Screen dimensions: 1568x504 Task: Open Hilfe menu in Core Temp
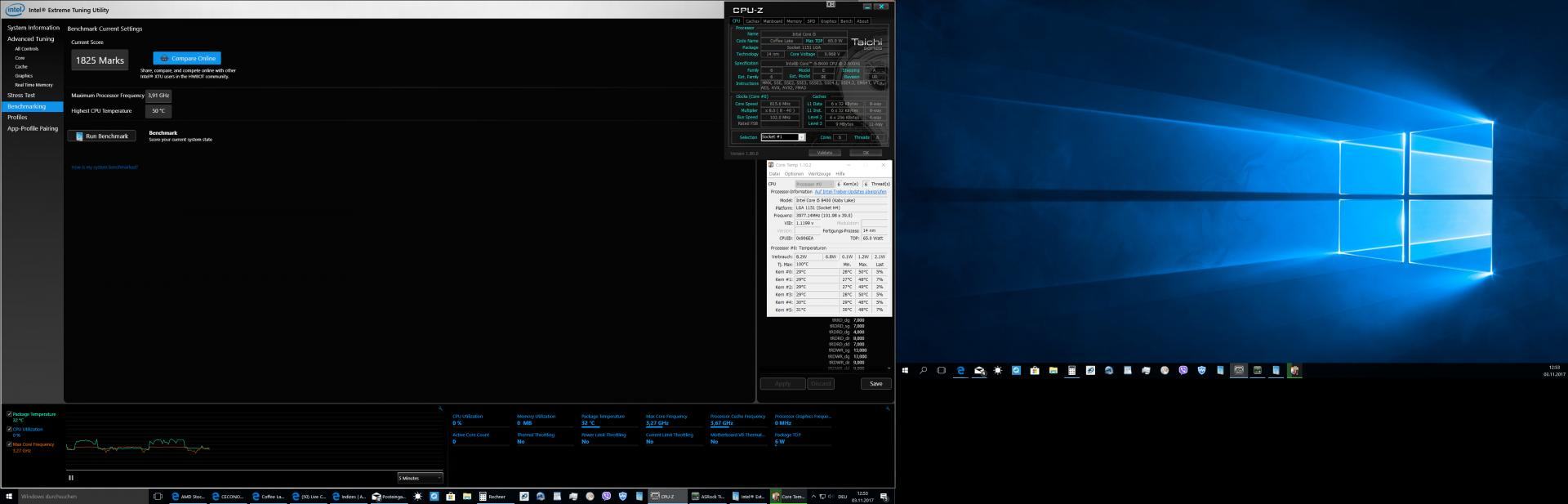(x=840, y=173)
